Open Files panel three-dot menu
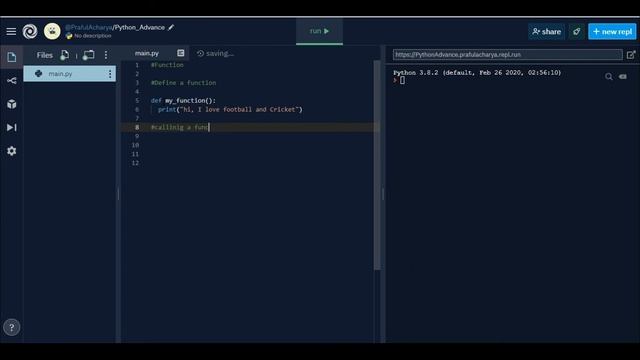 (x=106, y=55)
